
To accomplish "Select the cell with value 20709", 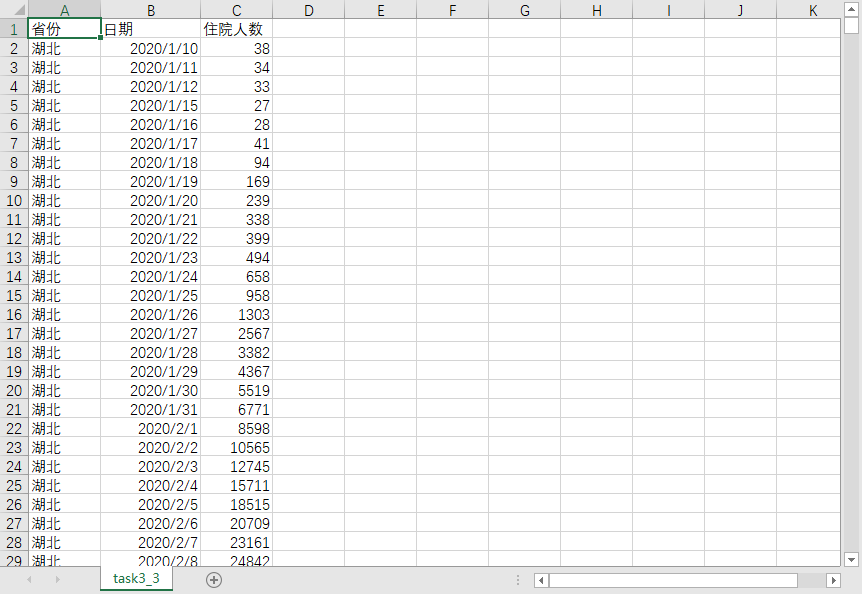I will tap(236, 523).
